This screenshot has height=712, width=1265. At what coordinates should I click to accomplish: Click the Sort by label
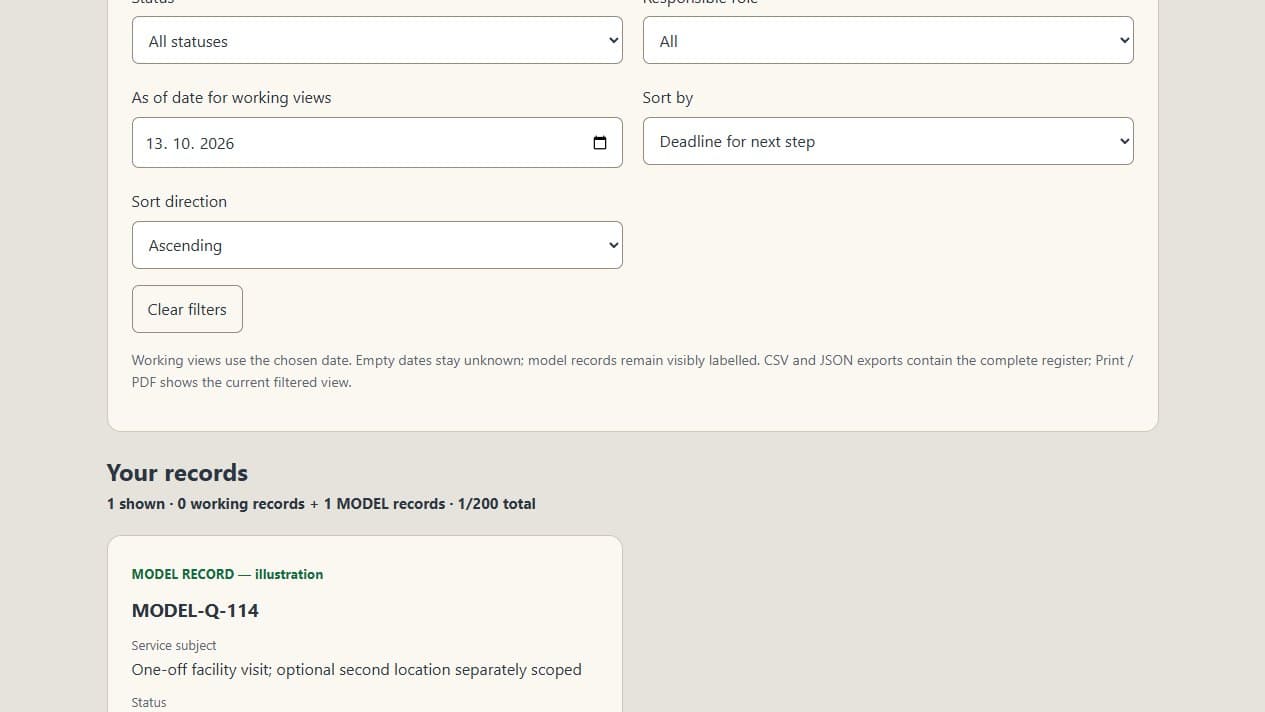(x=668, y=98)
